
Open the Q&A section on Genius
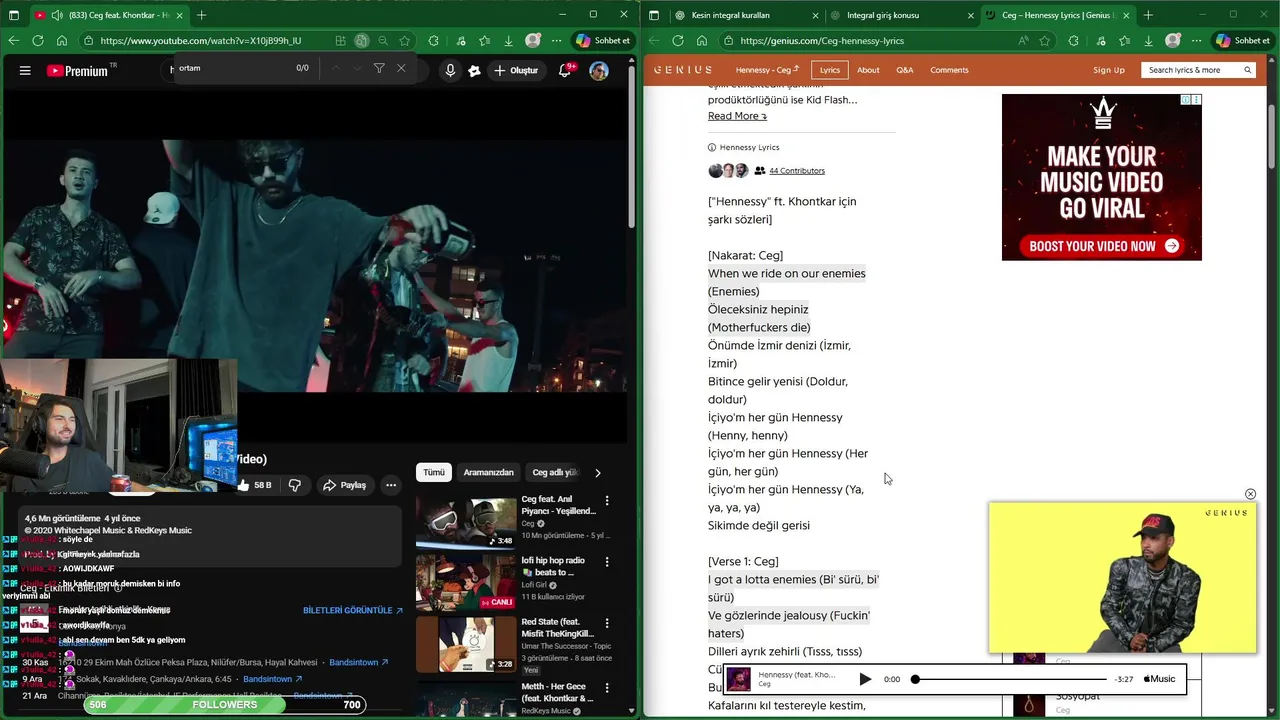[x=905, y=70]
